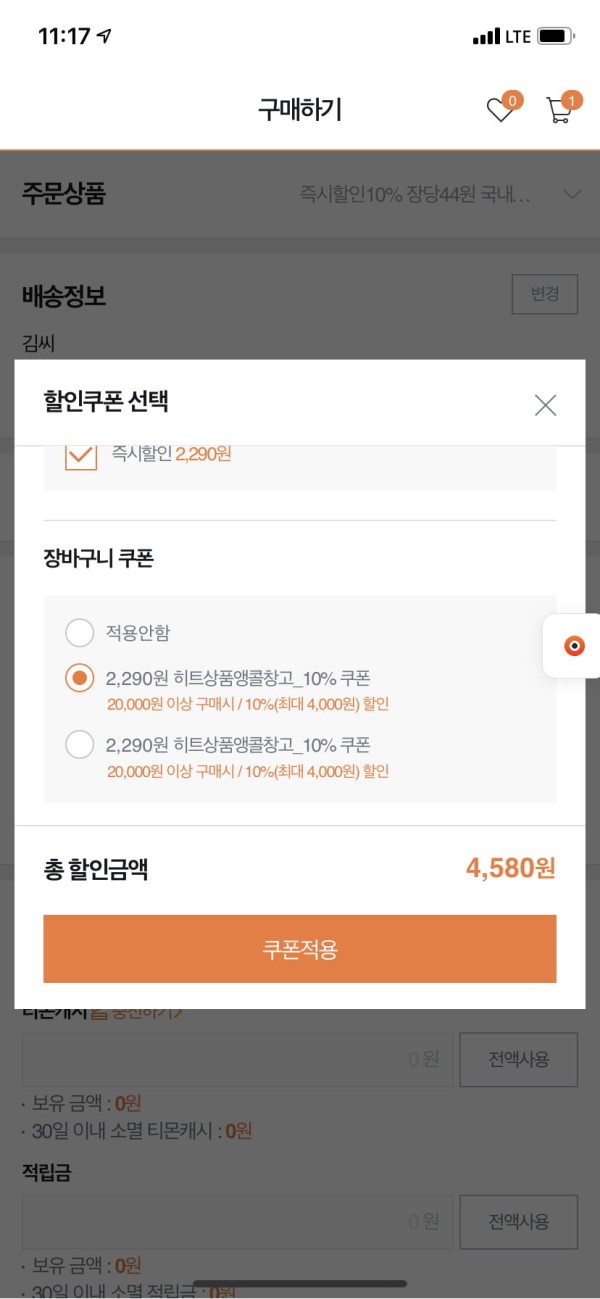Open the 충전하기 link
600x1299 pixels.
pyautogui.click(x=138, y=1013)
